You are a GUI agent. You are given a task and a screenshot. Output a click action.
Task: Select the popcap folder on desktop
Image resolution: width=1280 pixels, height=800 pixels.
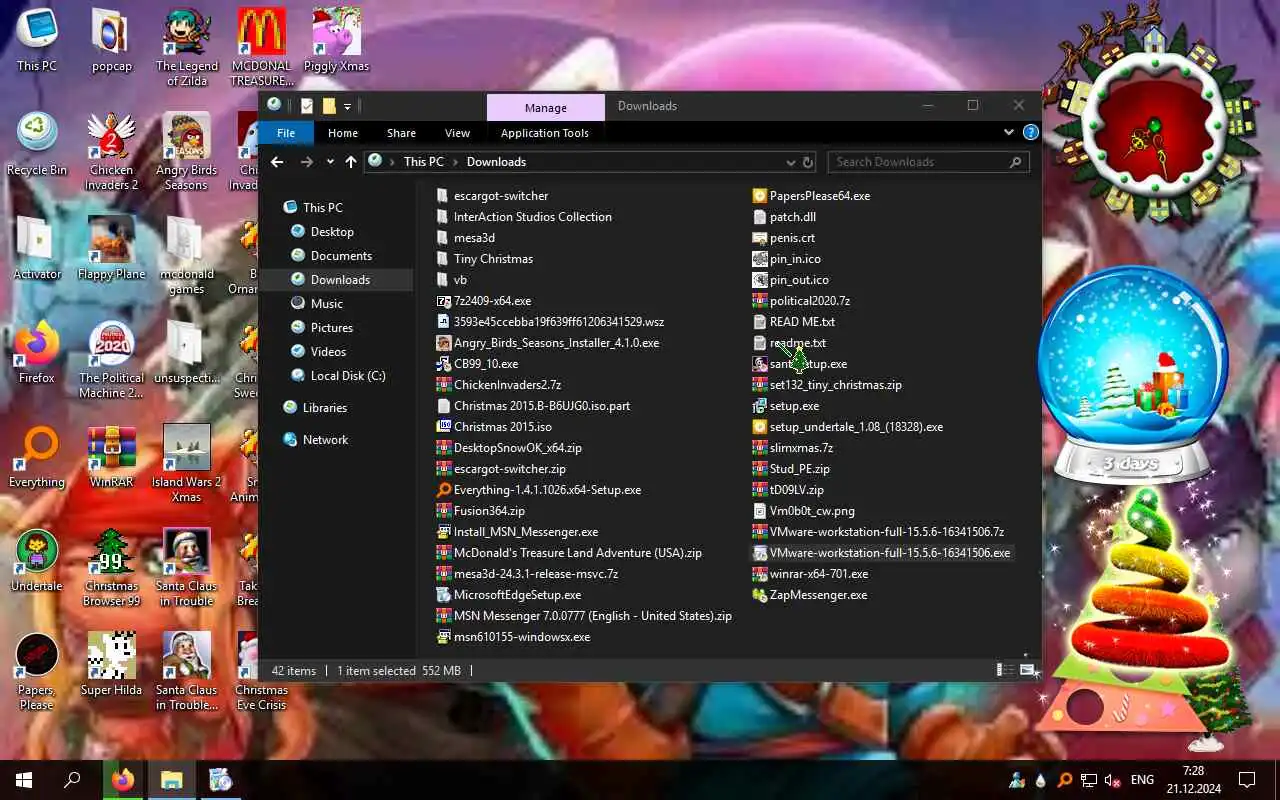pyautogui.click(x=112, y=40)
